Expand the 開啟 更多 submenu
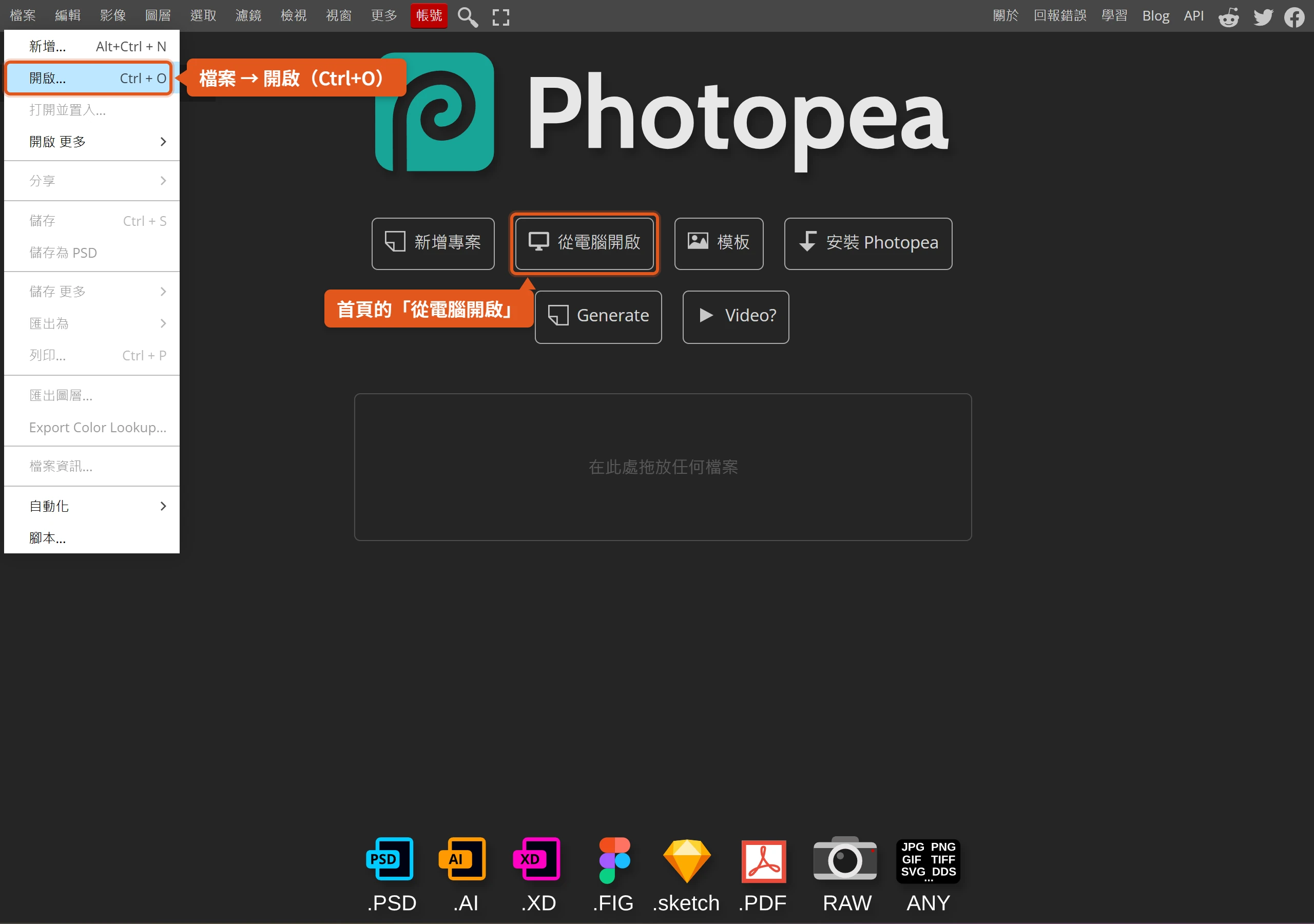The image size is (1314, 924). [x=91, y=141]
